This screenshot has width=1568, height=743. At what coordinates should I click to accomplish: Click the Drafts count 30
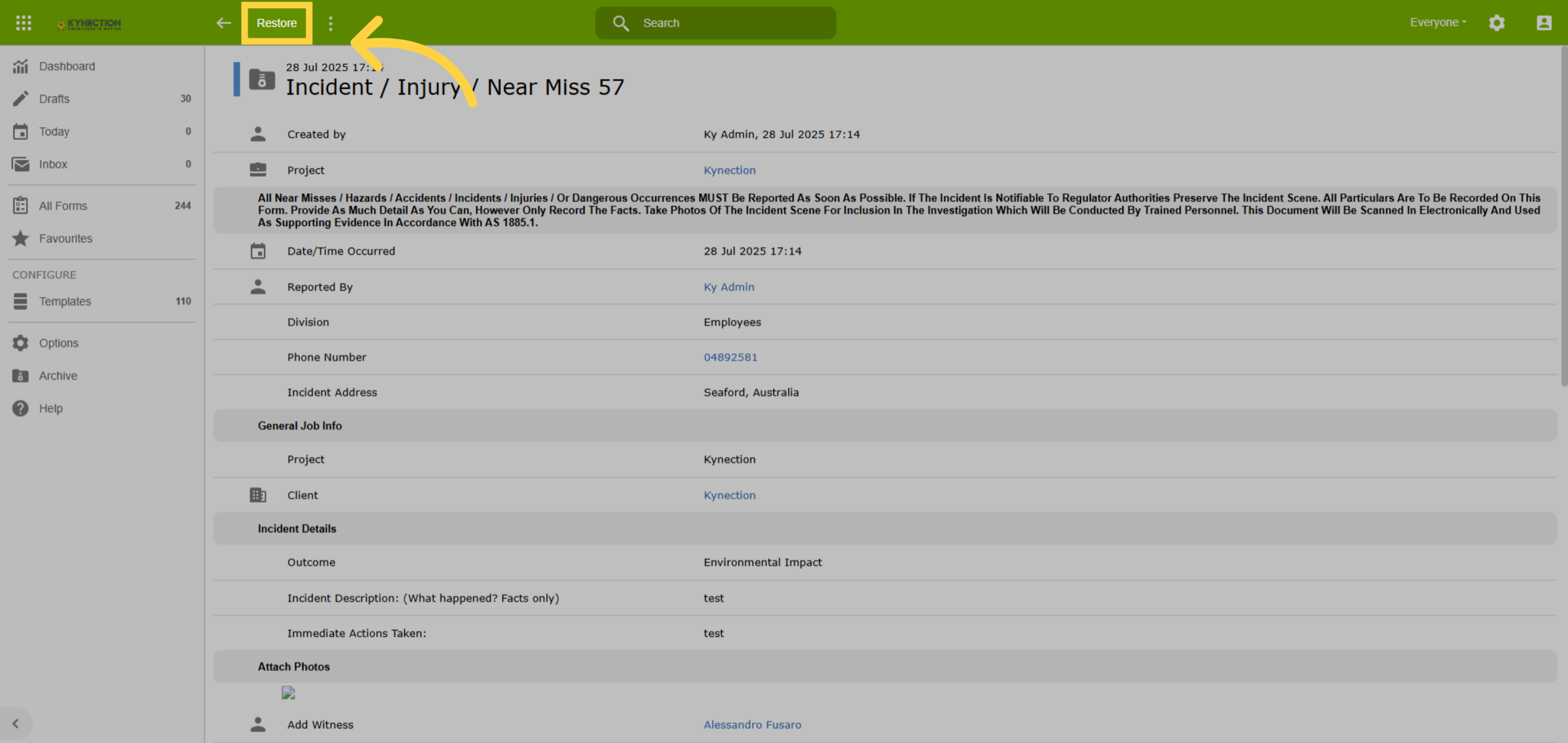tap(186, 99)
